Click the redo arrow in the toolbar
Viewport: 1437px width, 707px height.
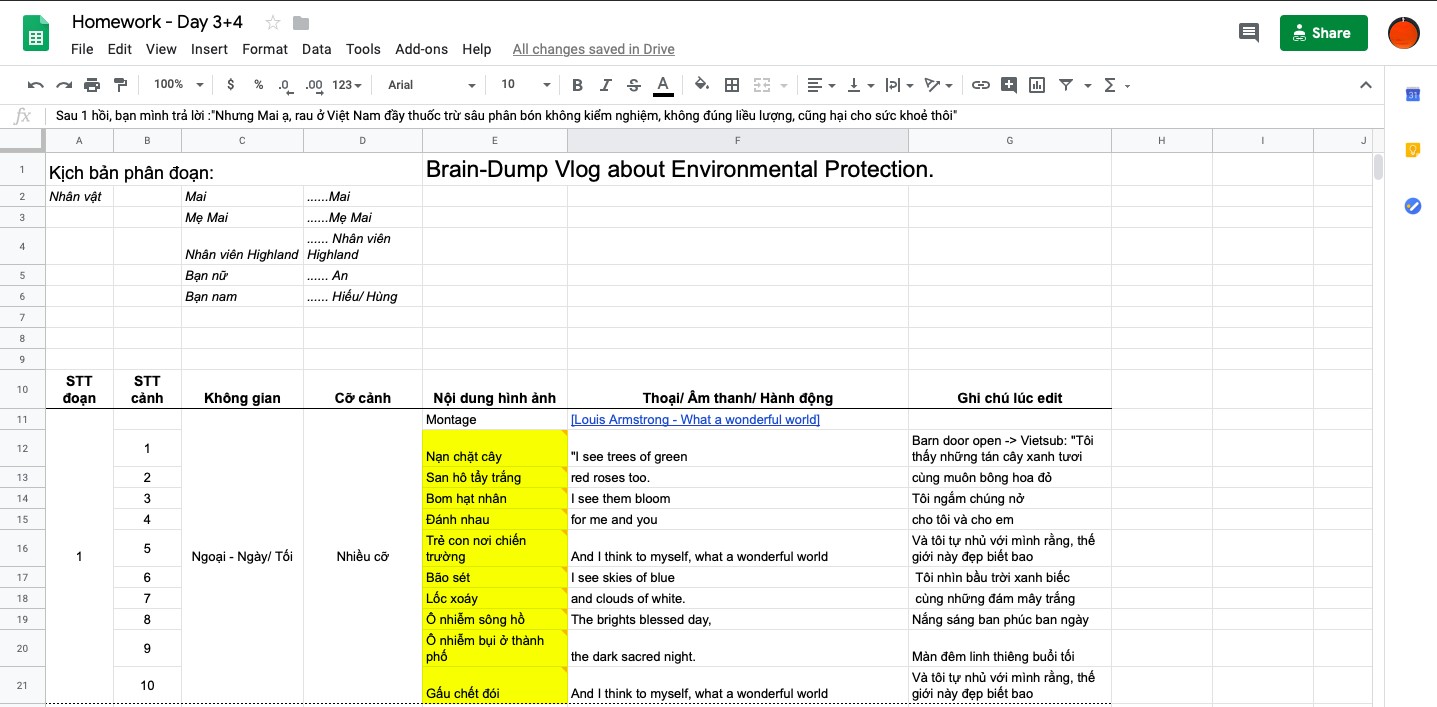pyautogui.click(x=64, y=85)
